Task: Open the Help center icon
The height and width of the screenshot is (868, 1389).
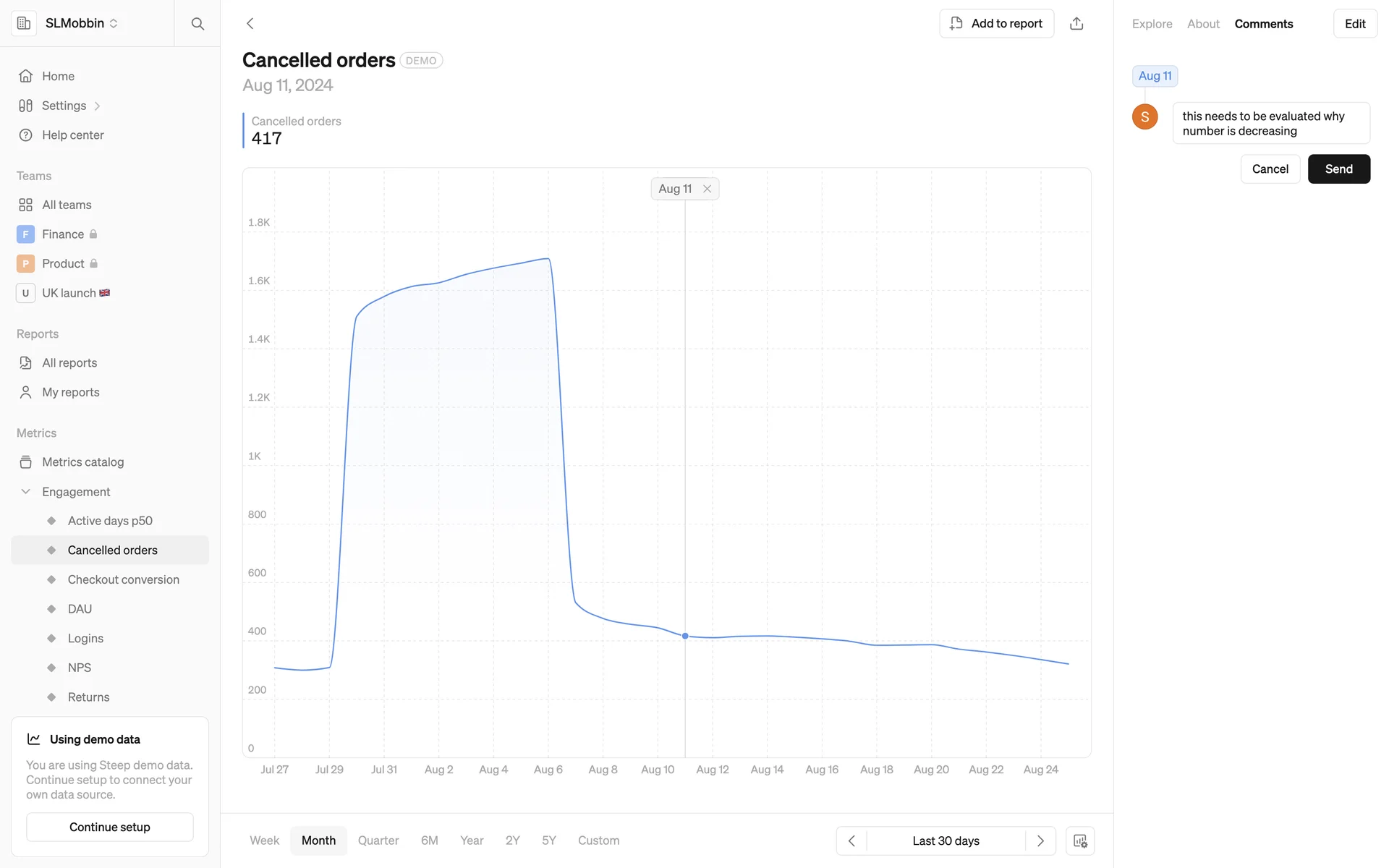Action: click(x=26, y=135)
